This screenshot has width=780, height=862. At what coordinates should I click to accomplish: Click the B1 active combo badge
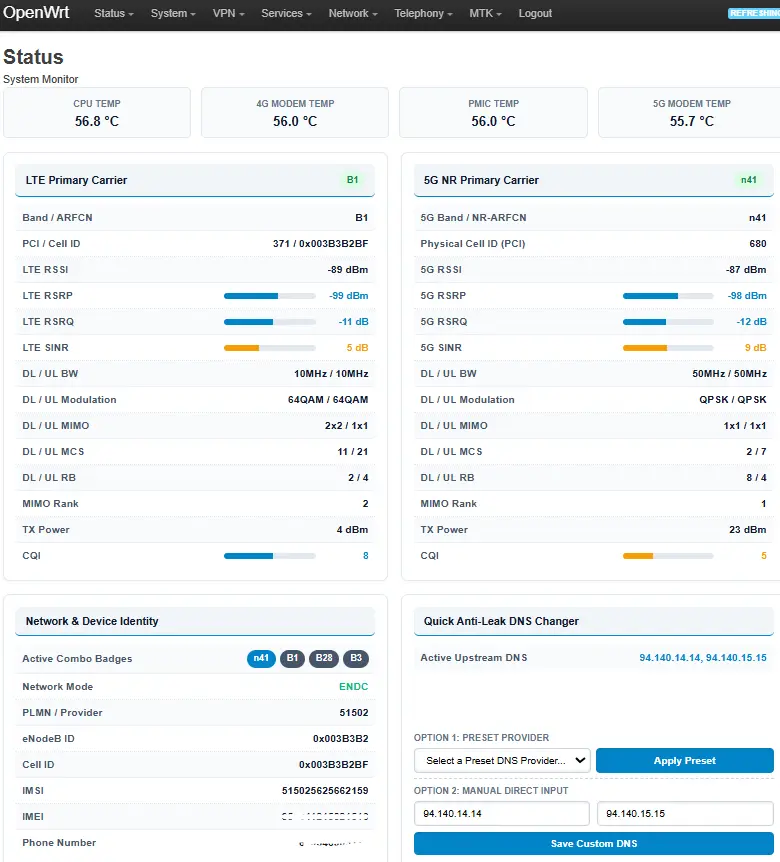tap(292, 658)
